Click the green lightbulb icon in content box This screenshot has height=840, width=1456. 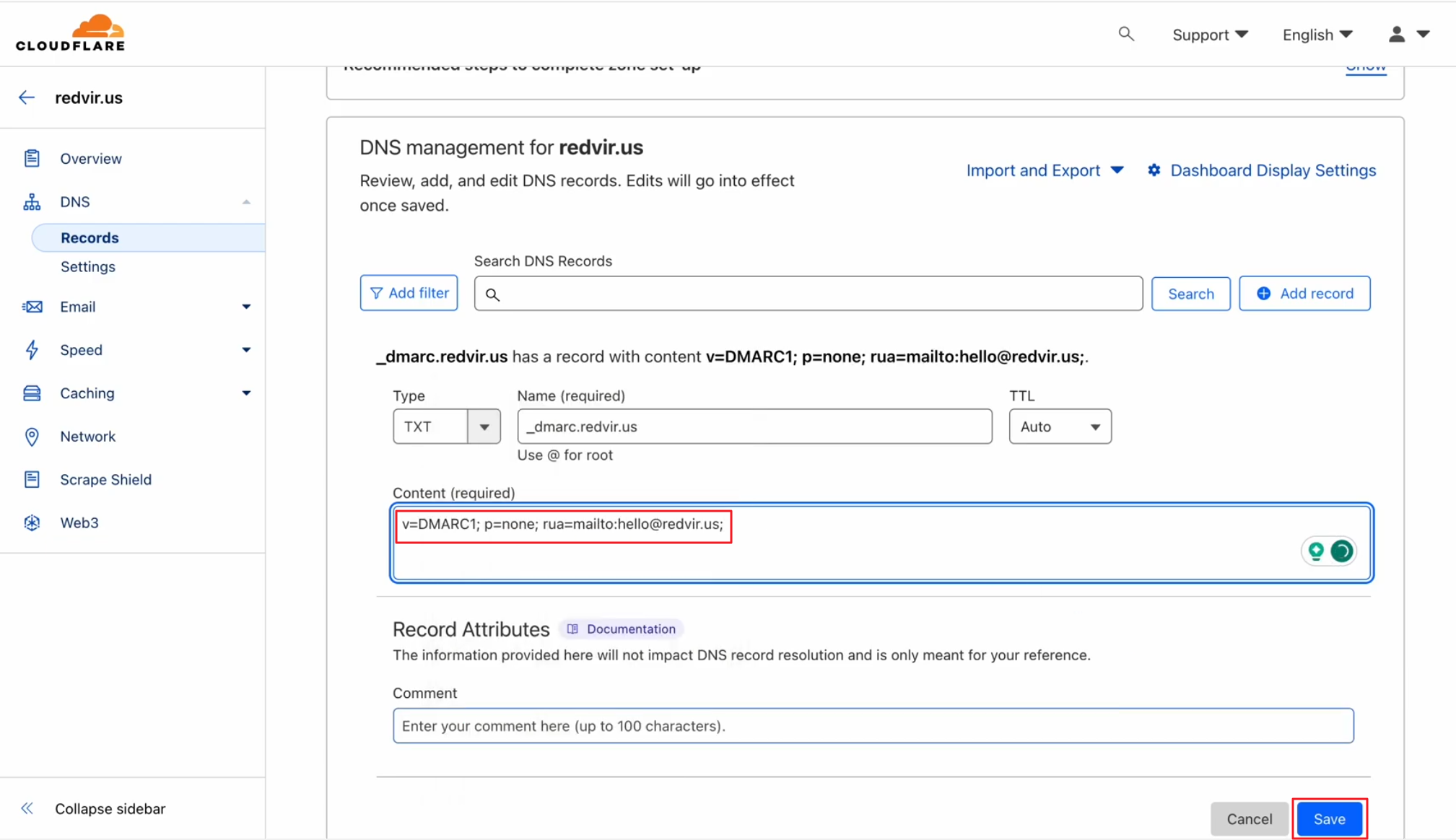point(1315,551)
